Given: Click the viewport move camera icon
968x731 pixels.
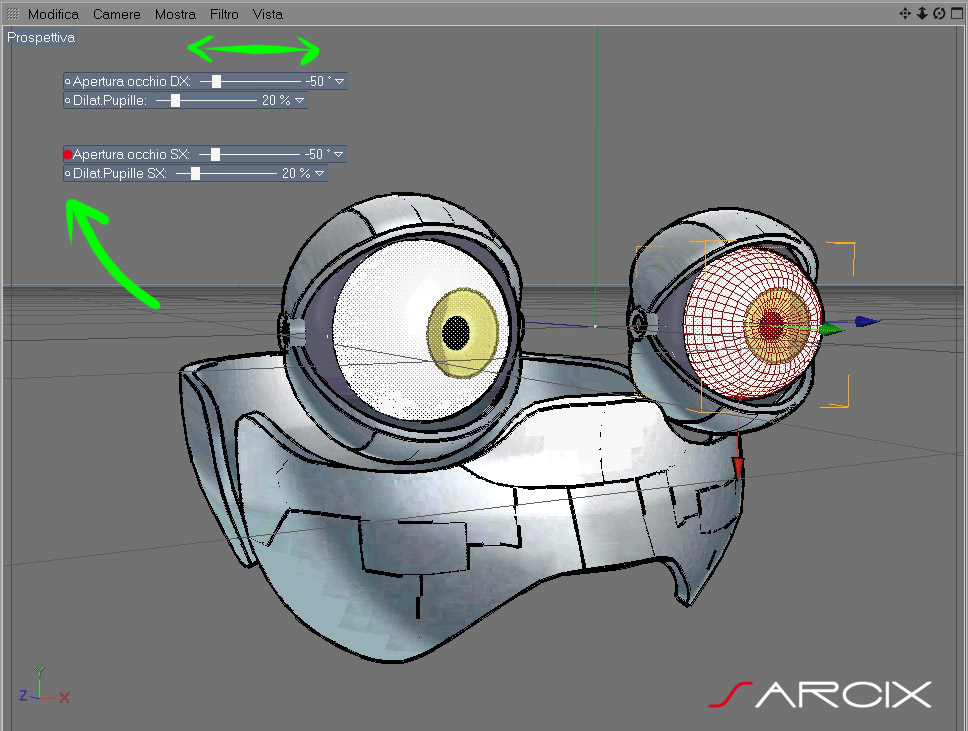Looking at the screenshot, I should (905, 14).
